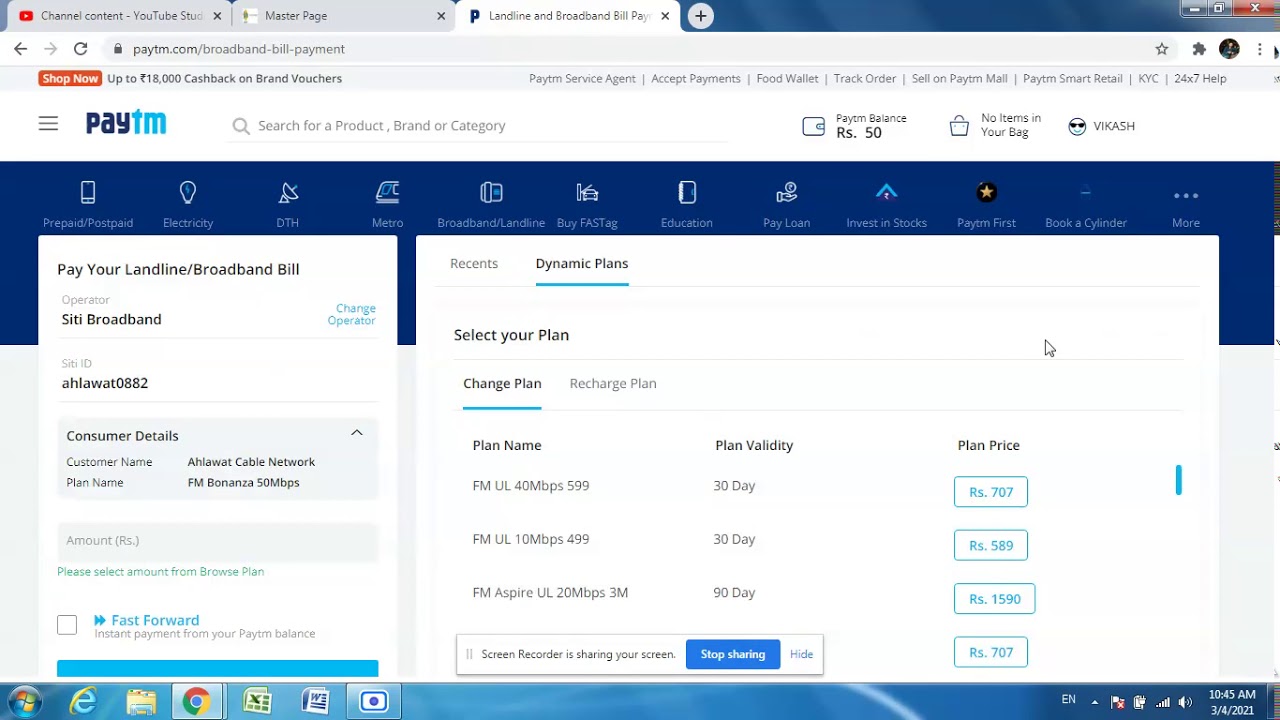Open the Accept Payments link
This screenshot has width=1280, height=720.
696,78
